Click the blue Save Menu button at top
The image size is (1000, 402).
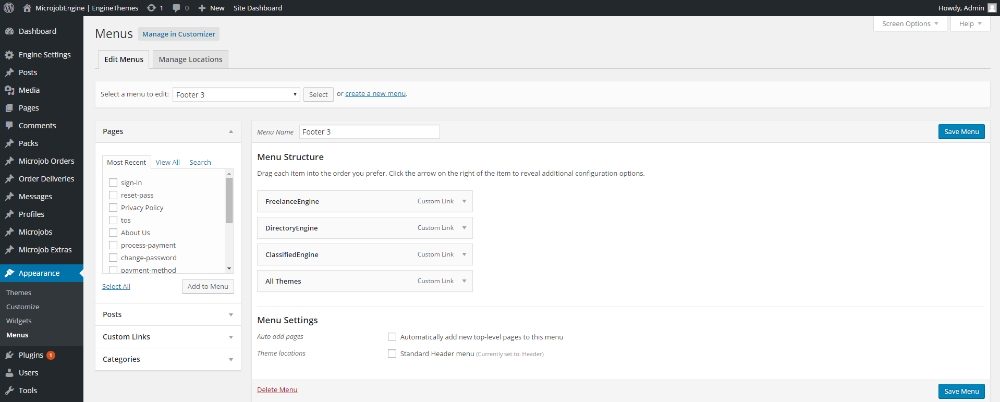tap(960, 132)
